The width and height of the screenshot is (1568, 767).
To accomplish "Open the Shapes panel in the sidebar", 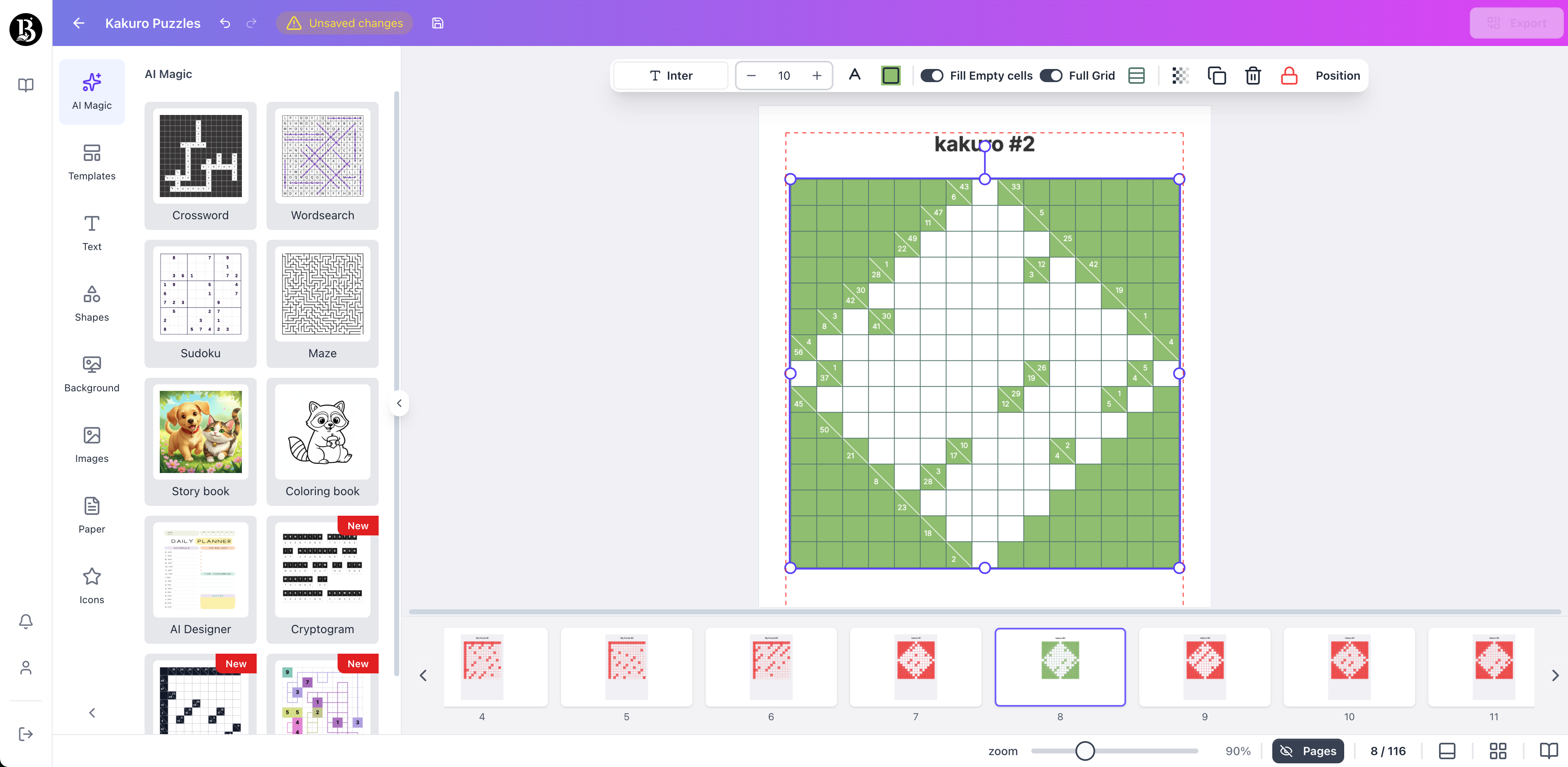I will click(91, 303).
